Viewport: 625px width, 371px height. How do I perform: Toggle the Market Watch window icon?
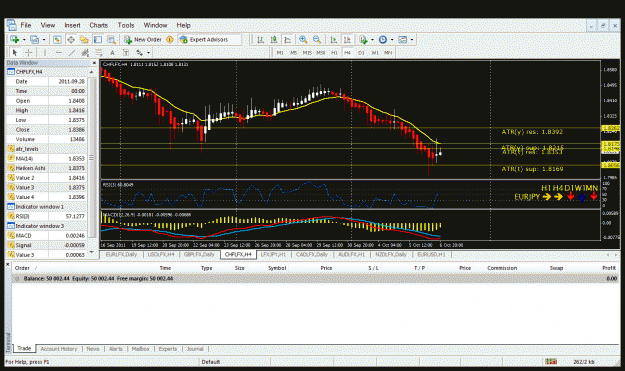click(x=57, y=39)
